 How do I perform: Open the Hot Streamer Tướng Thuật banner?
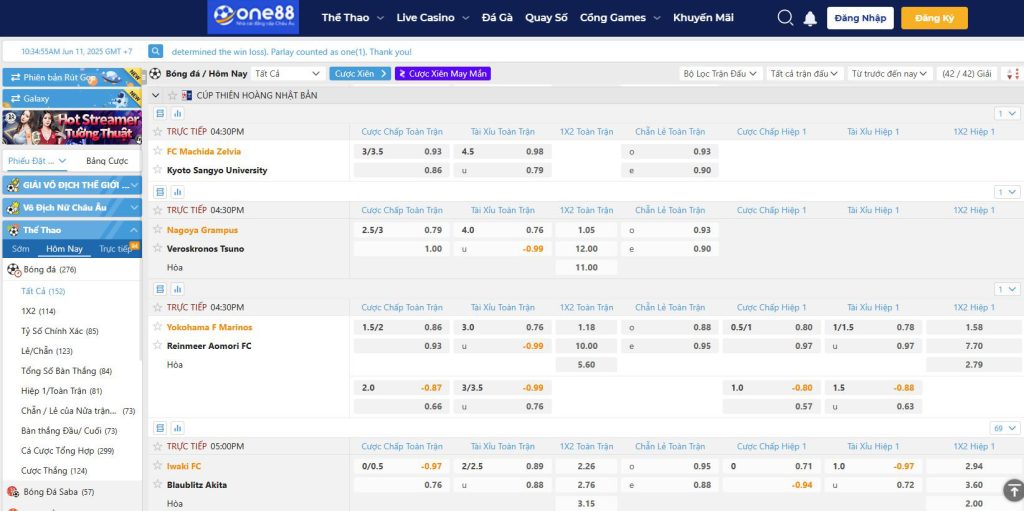[x=72, y=127]
